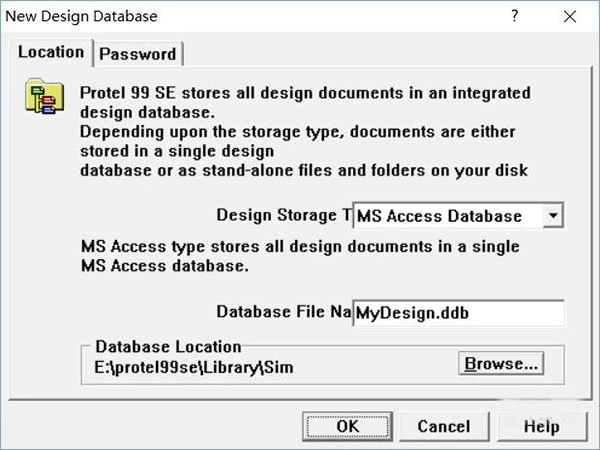Confirm with the OK button
600x450 pixels.
(x=347, y=426)
